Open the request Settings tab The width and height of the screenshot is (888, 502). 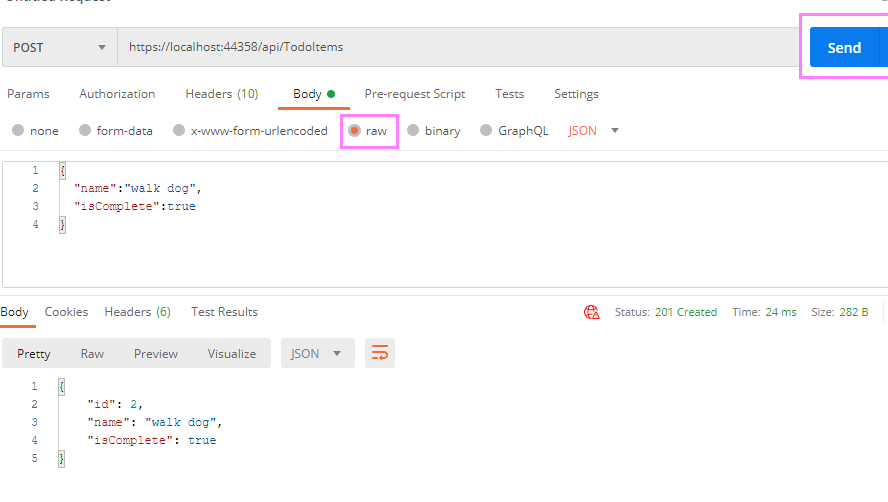click(x=576, y=94)
